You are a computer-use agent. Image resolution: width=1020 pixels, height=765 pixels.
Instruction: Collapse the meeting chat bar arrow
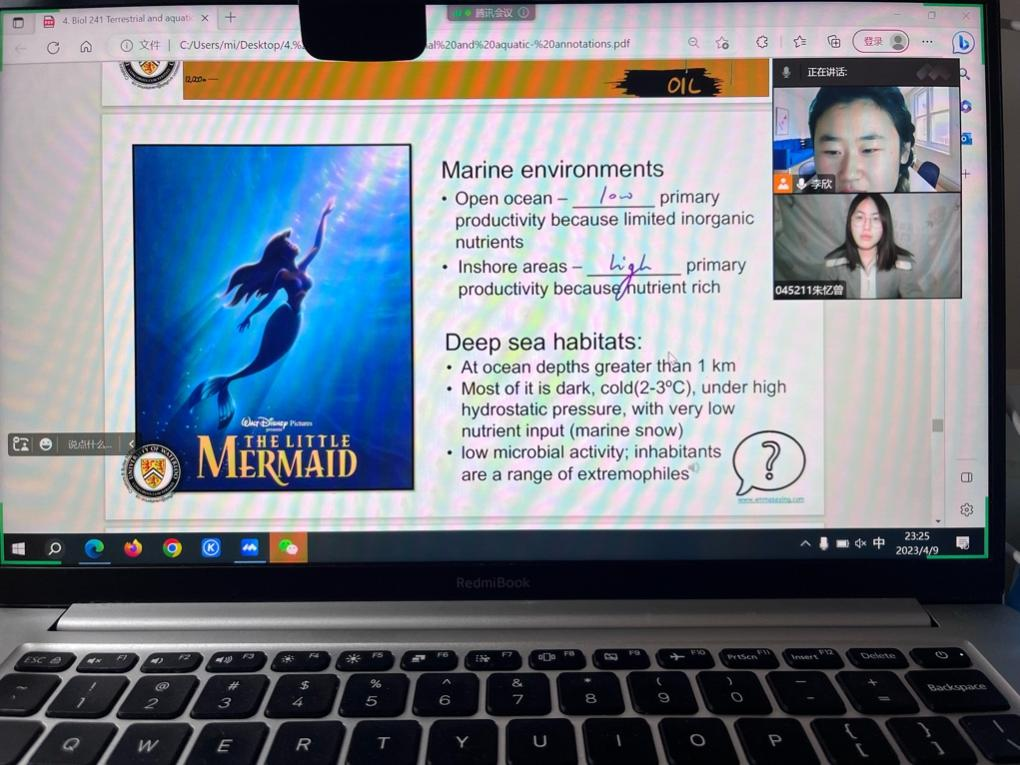pyautogui.click(x=127, y=444)
